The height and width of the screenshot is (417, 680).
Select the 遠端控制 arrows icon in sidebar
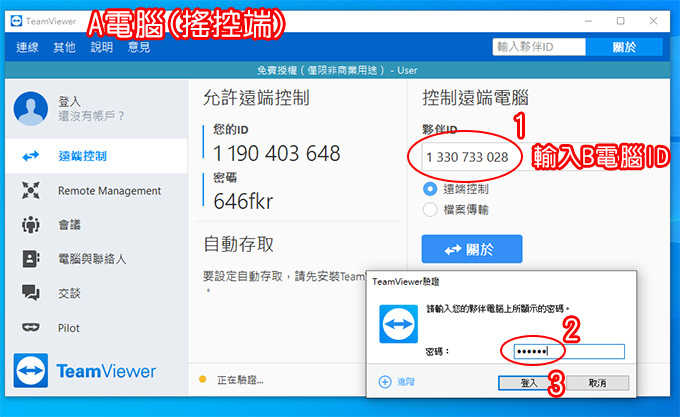pos(31,156)
